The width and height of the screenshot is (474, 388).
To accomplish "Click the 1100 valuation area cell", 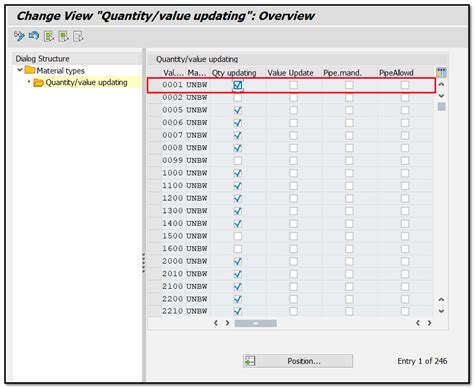I will (x=172, y=185).
